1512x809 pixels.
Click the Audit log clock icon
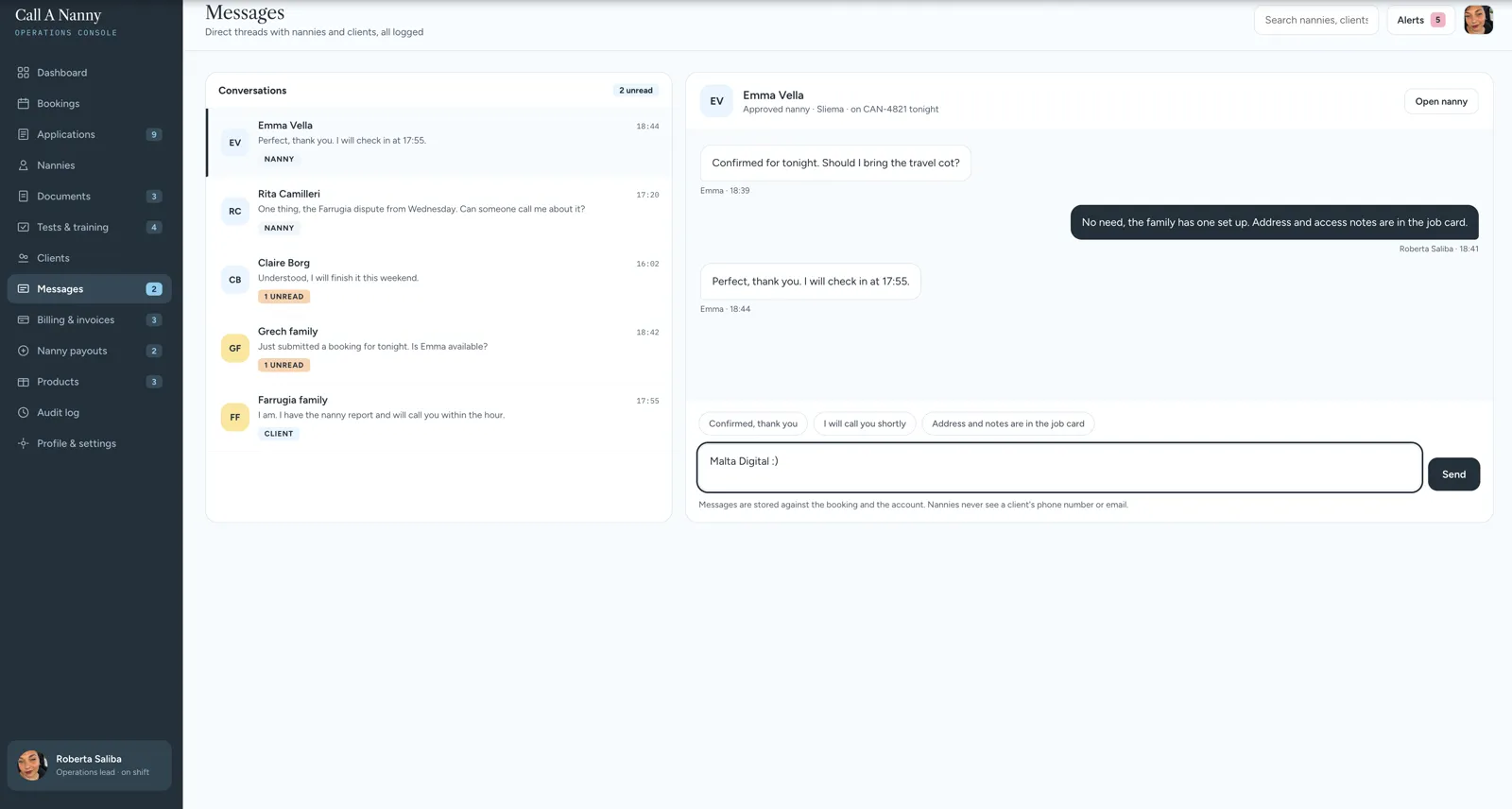point(24,413)
